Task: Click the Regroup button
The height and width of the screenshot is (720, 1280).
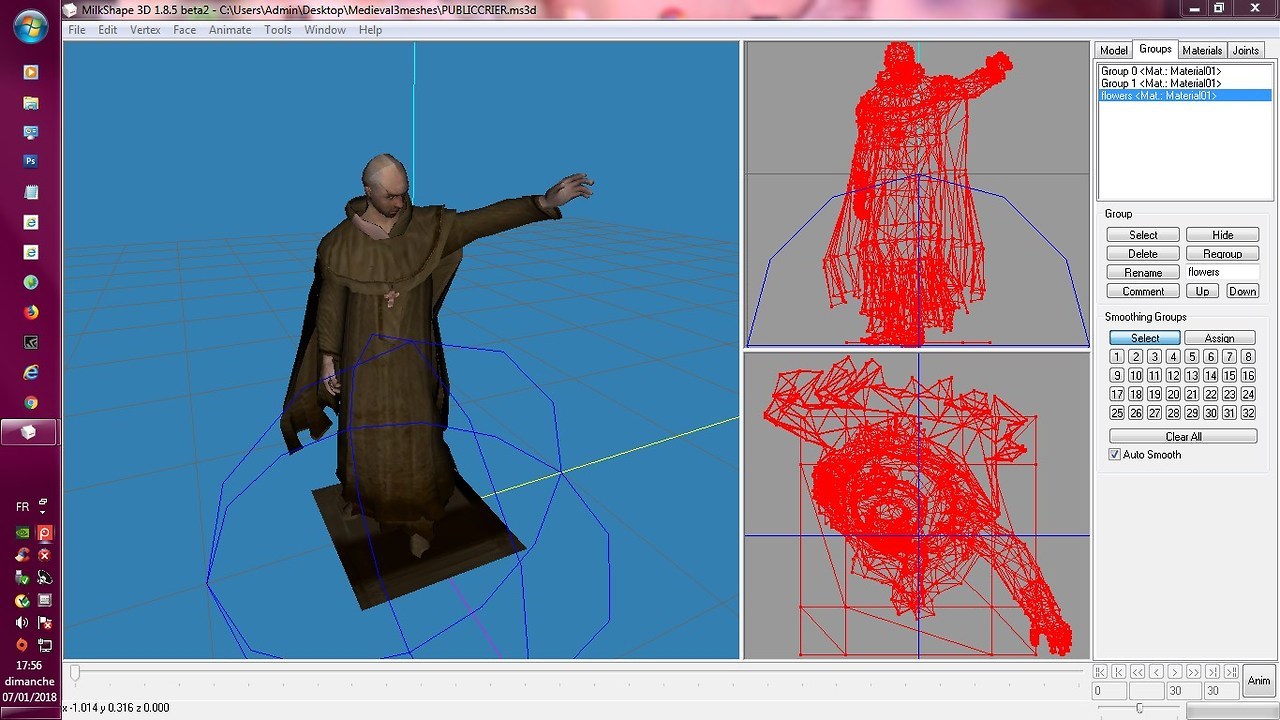Action: pyautogui.click(x=1222, y=254)
